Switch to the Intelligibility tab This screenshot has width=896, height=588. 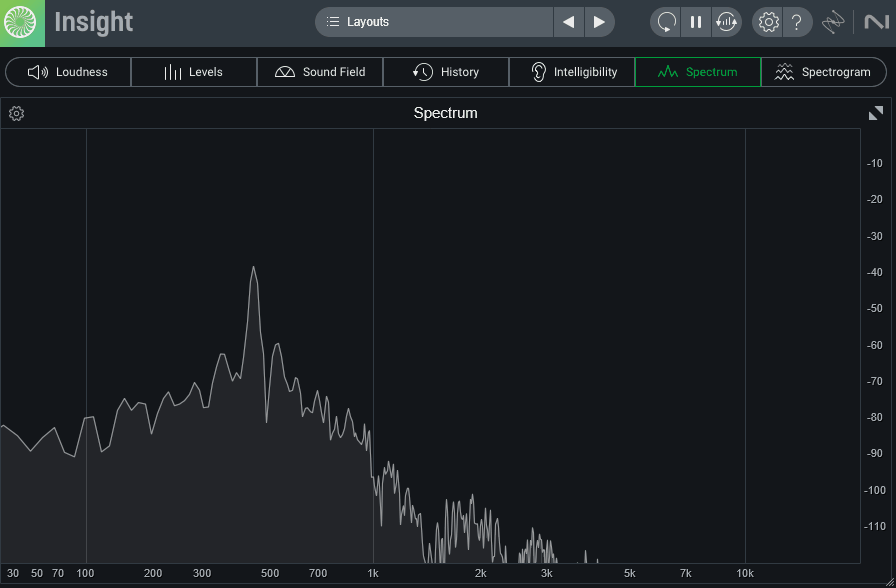(x=572, y=72)
